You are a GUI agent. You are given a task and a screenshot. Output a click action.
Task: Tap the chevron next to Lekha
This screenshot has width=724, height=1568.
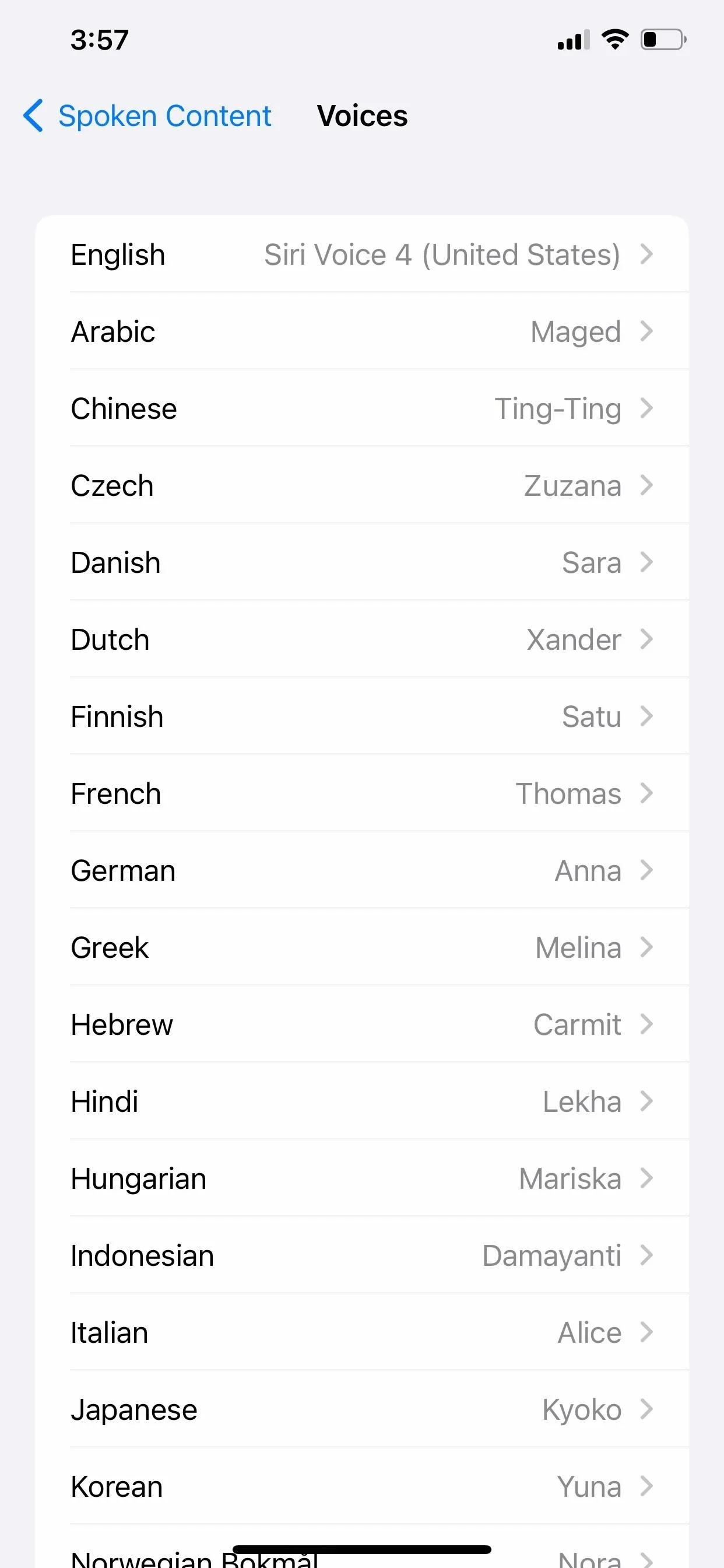(x=646, y=1102)
